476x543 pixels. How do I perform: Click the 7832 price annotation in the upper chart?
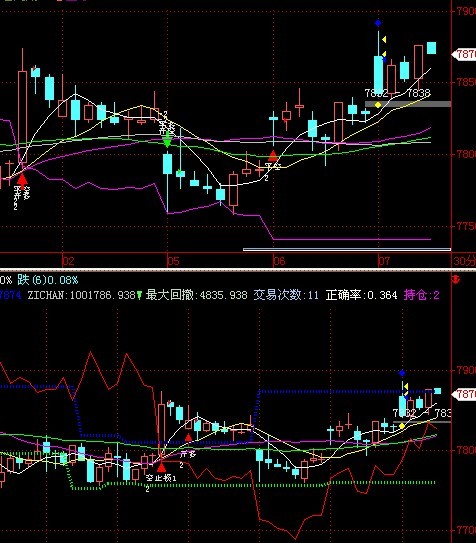[376, 93]
